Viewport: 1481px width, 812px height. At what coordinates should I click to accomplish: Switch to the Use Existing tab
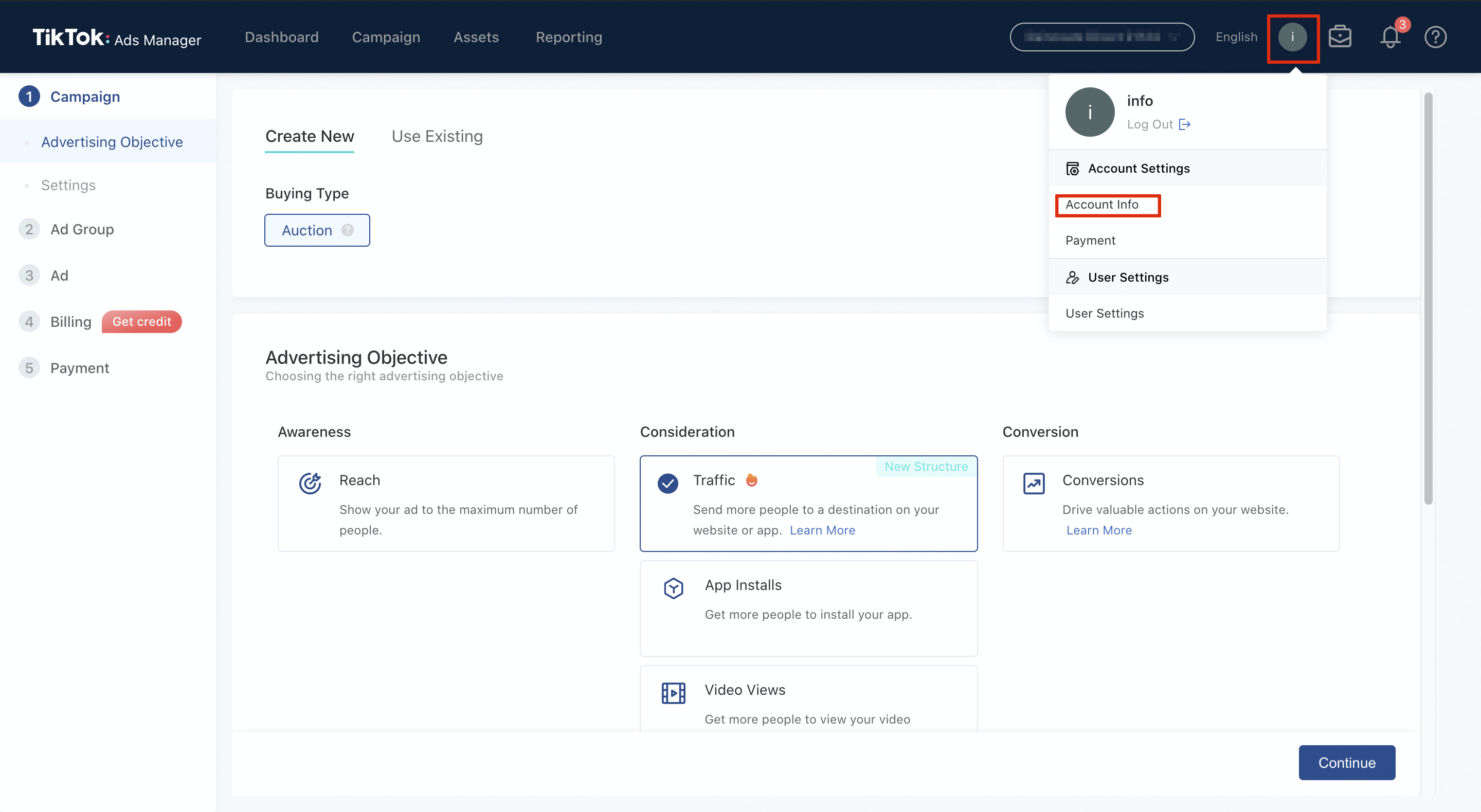(x=437, y=136)
